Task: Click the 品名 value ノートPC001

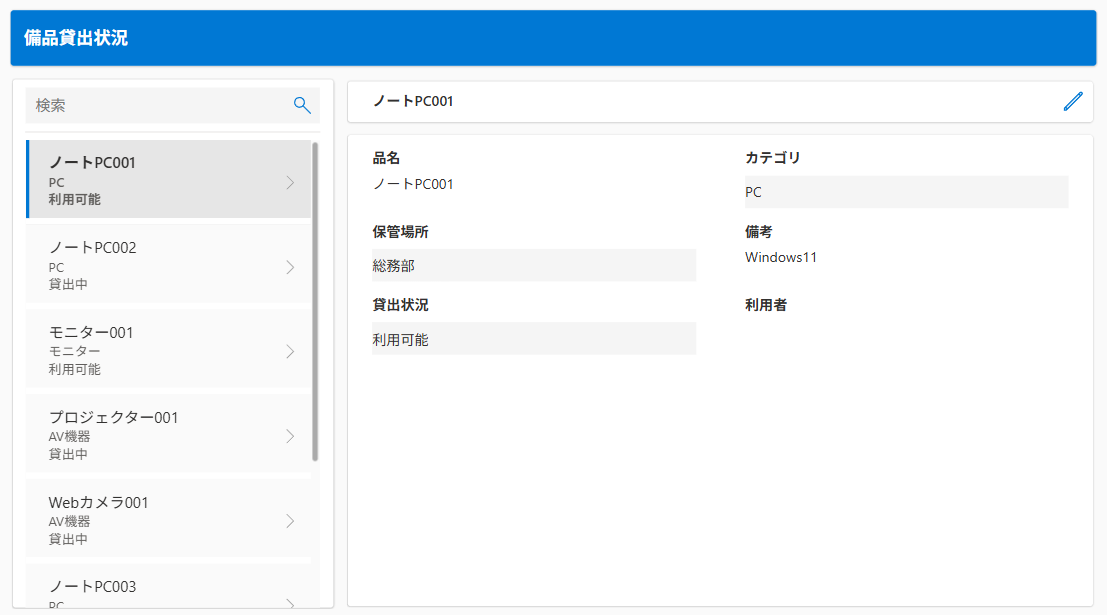Action: coord(413,184)
